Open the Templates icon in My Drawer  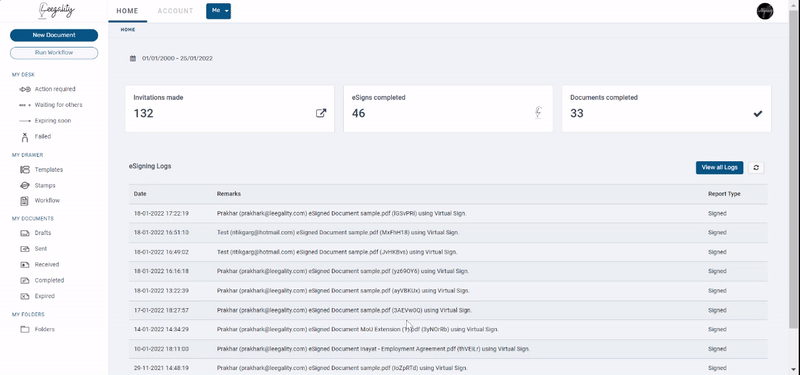tap(25, 169)
